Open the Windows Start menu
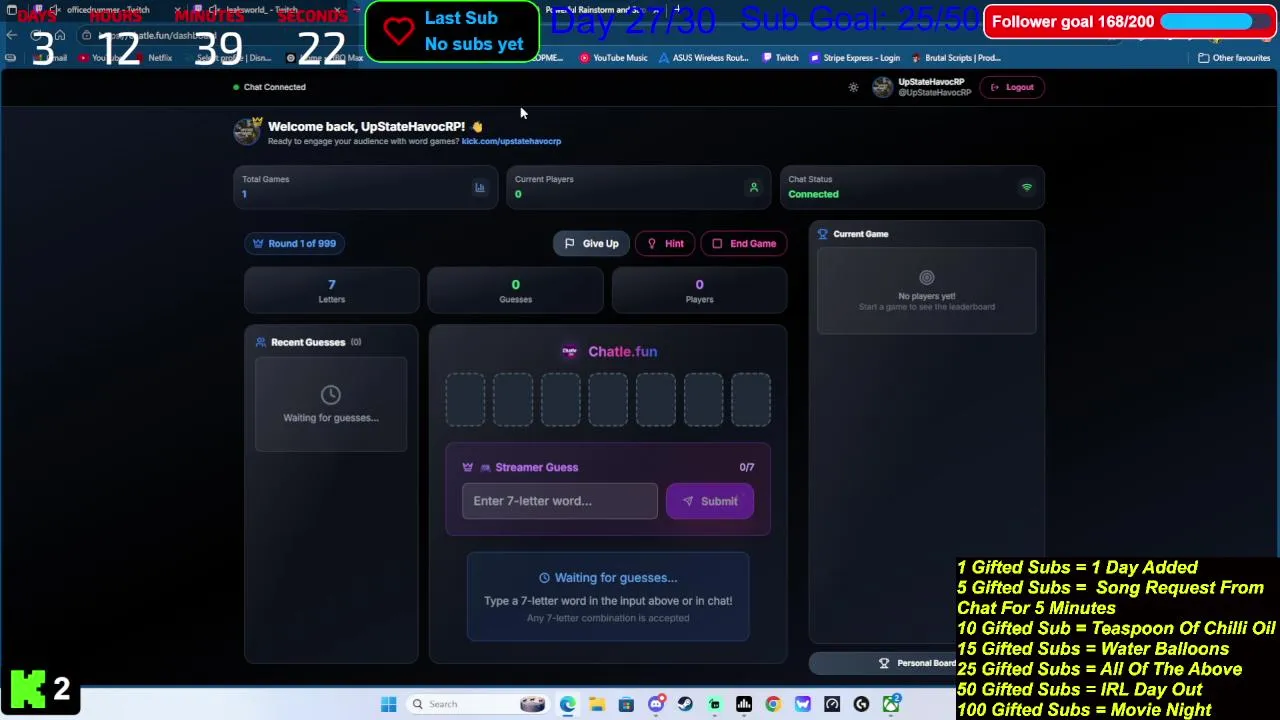 (388, 704)
